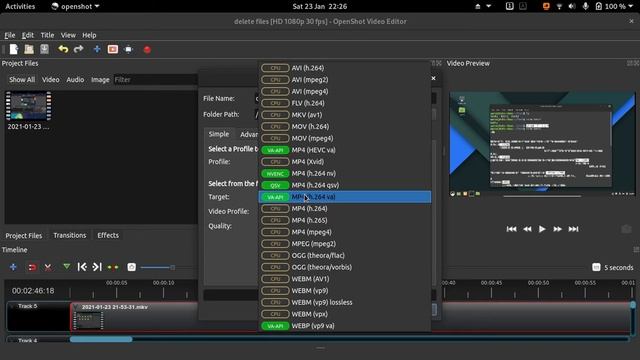Choose MKV (av1) target option

click(345, 115)
